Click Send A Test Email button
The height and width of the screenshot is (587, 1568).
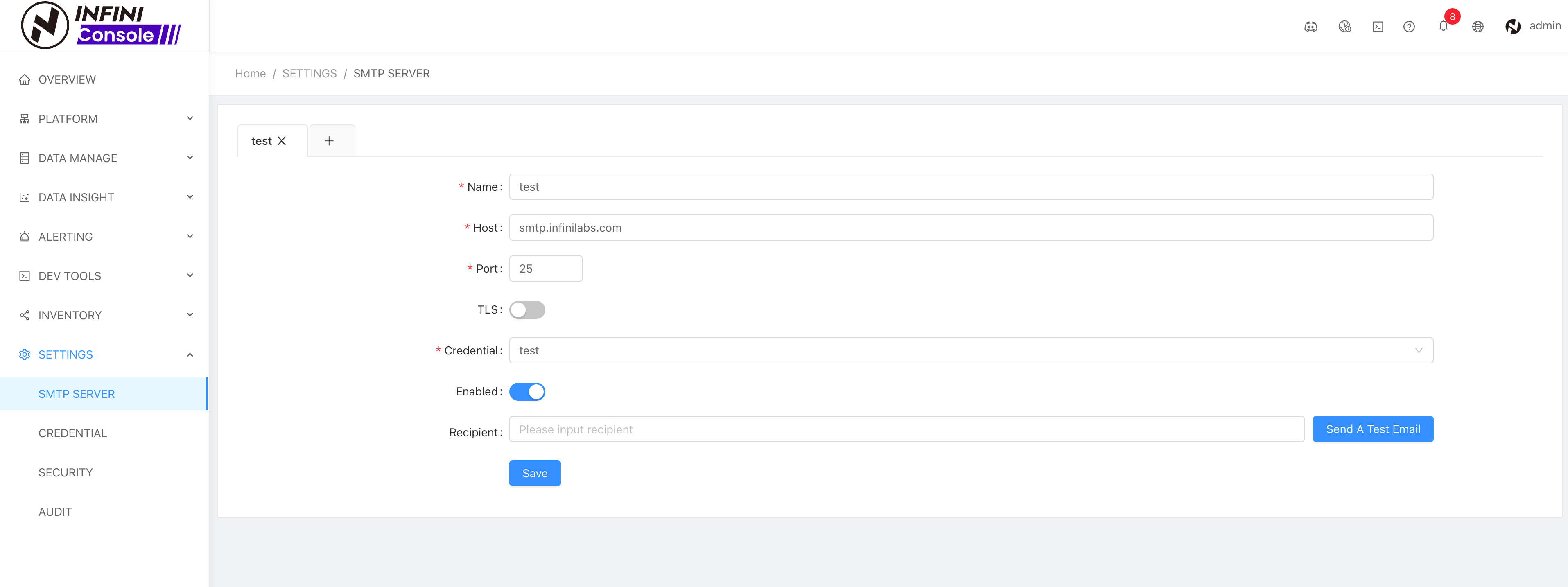[x=1373, y=429]
